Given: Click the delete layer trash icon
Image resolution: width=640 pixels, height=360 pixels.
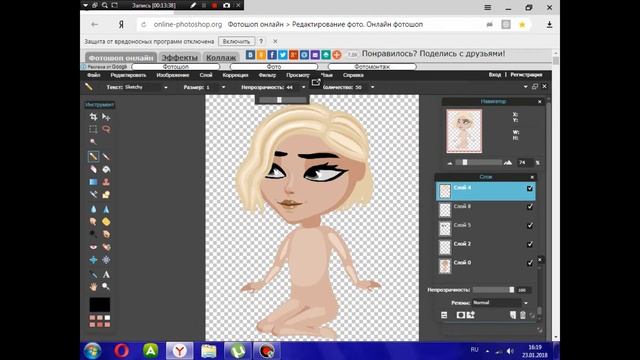Looking at the screenshot, I should click(523, 315).
